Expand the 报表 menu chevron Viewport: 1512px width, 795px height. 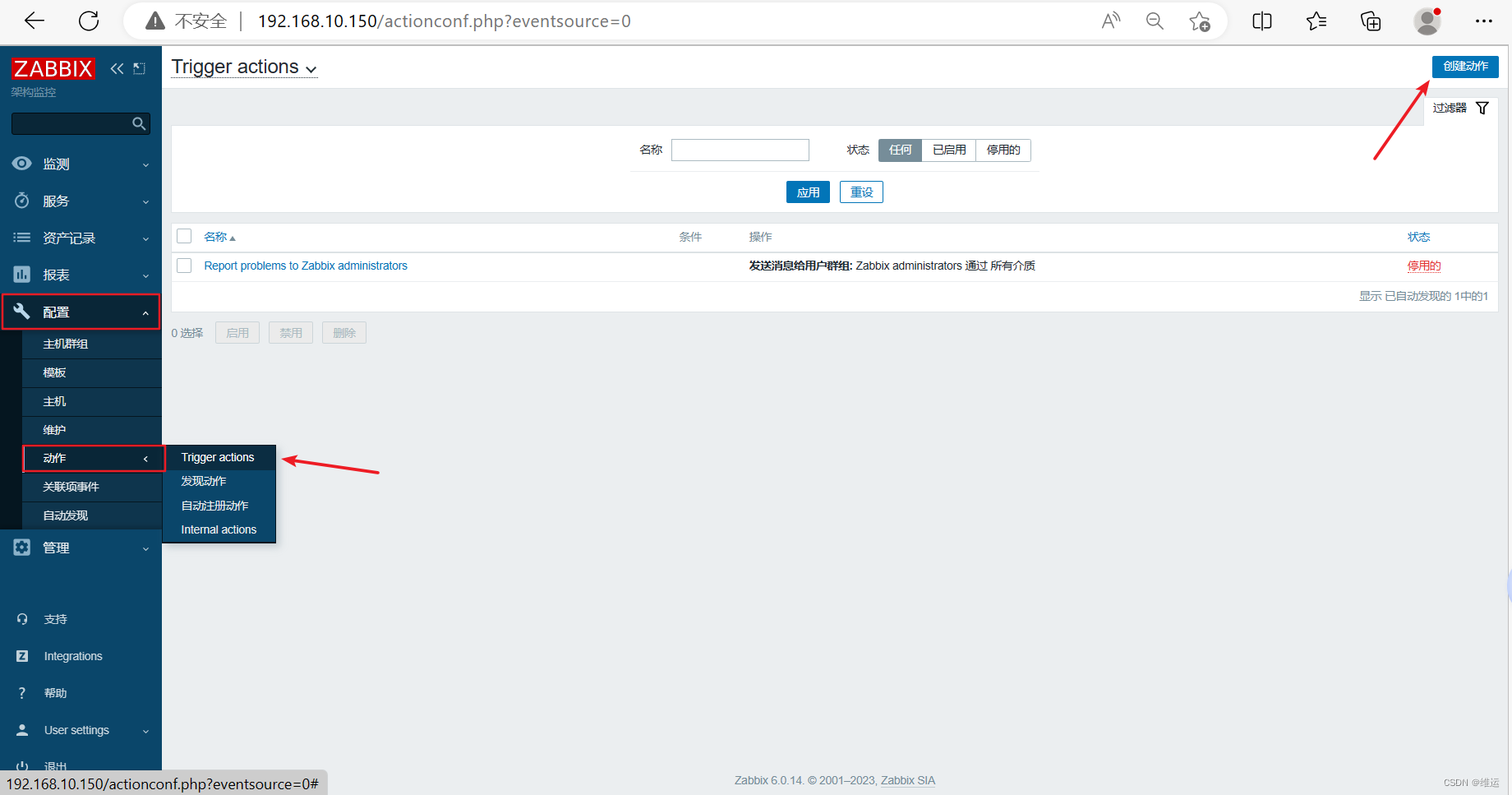point(145,275)
